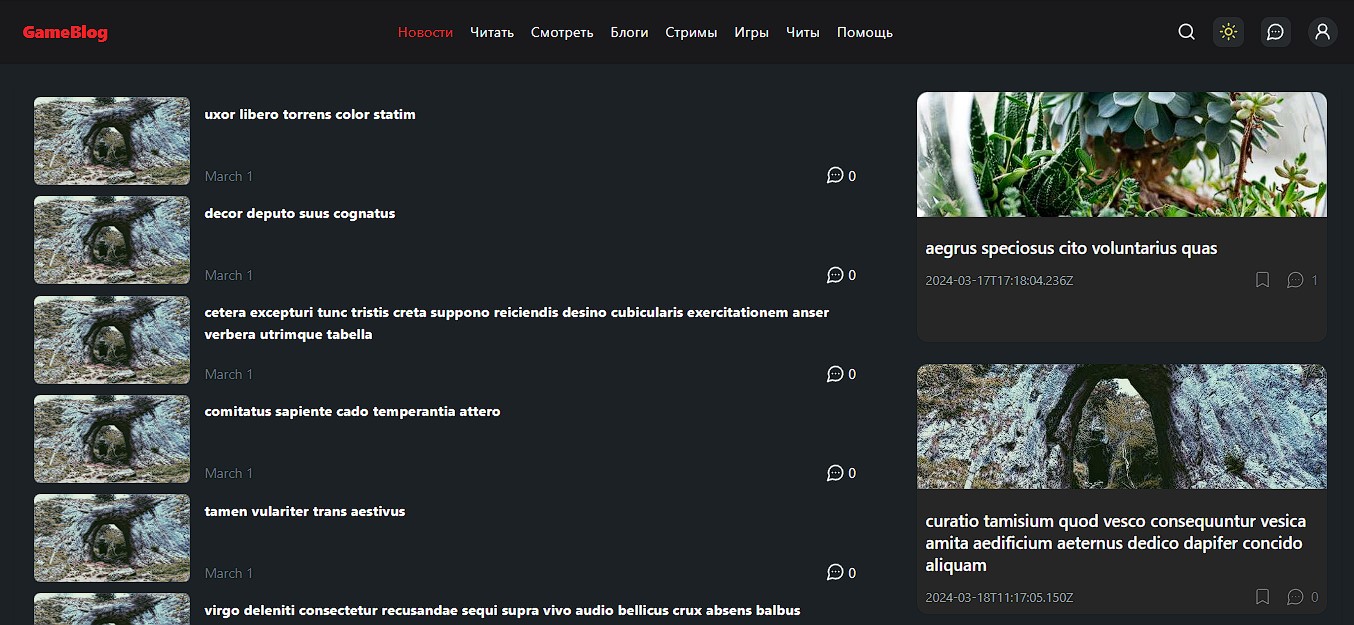This screenshot has width=1354, height=625.
Task: Click comments icon for 'comitatus sapiente cado' post
Action: coord(835,472)
